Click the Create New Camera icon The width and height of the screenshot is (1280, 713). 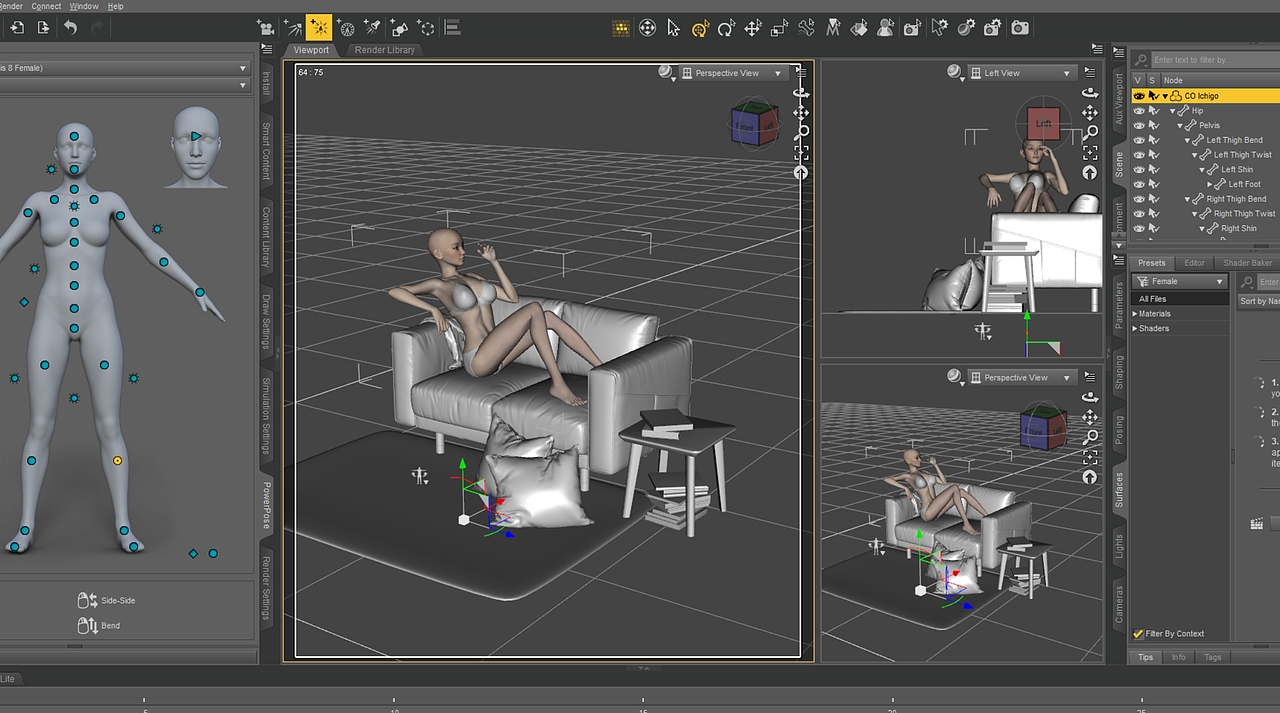[x=266, y=28]
